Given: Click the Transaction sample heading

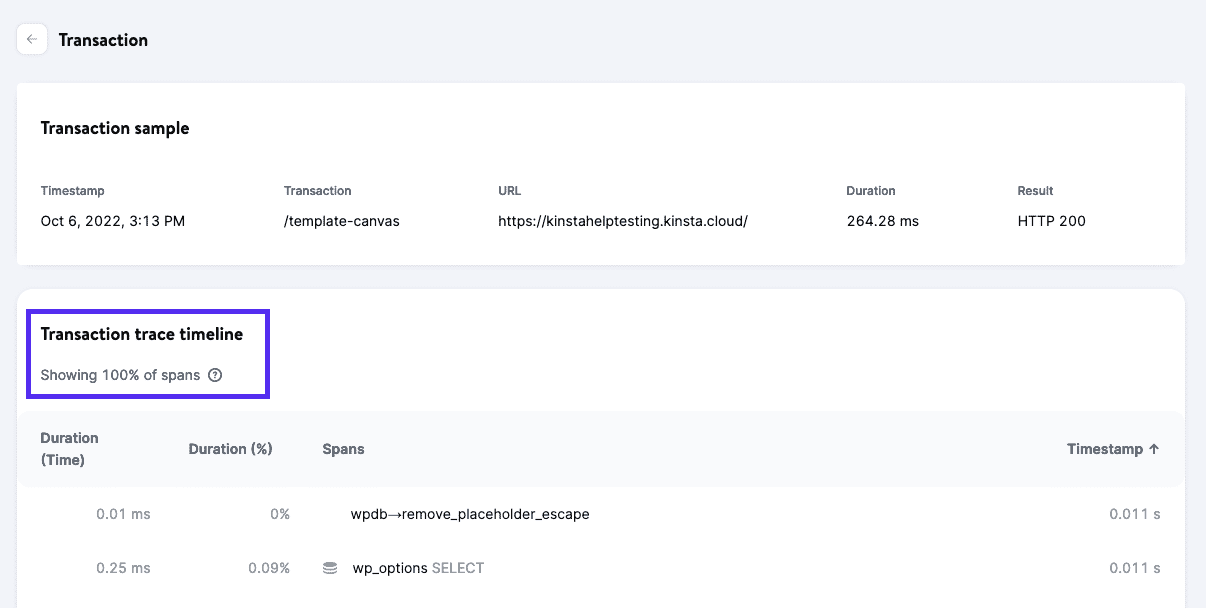Looking at the screenshot, I should (114, 128).
